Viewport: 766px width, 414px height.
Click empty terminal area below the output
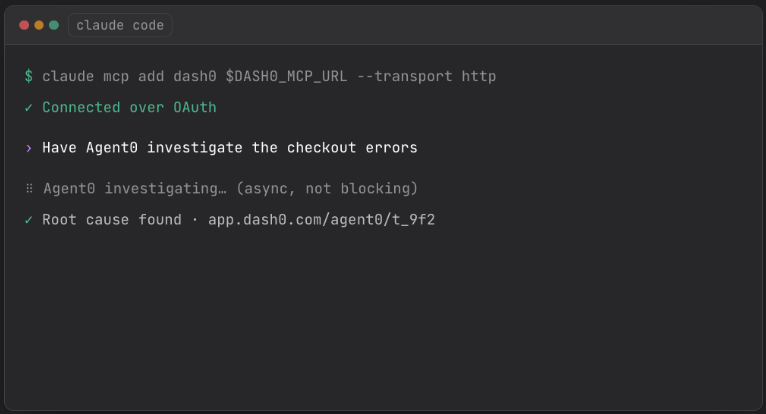click(x=383, y=318)
